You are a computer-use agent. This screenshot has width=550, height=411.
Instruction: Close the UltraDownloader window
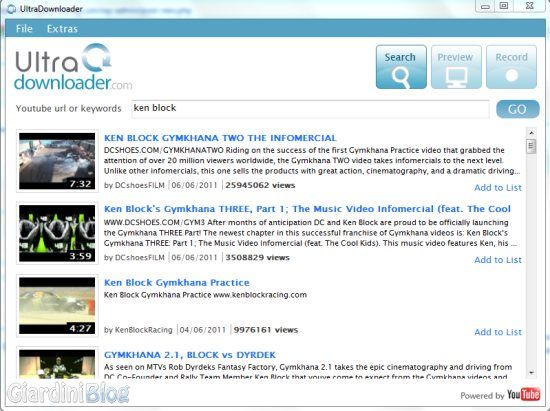pyautogui.click(x=529, y=6)
